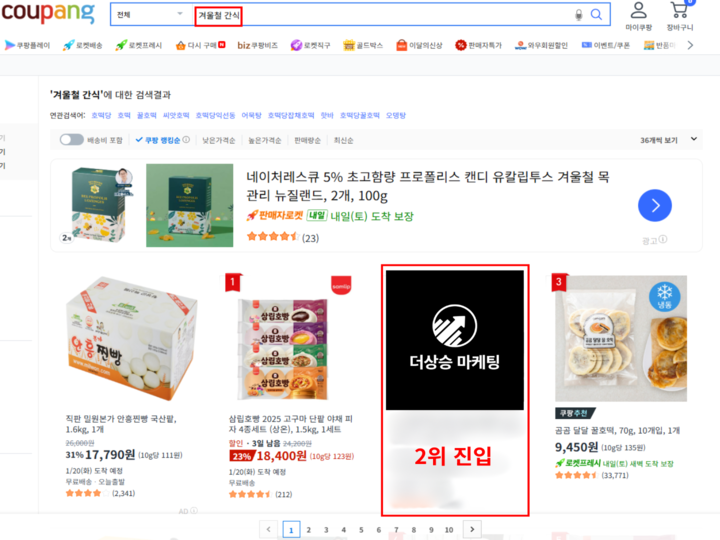The height and width of the screenshot is (540, 720).
Task: Click the 겨울철 간식 search field
Action: 383,15
